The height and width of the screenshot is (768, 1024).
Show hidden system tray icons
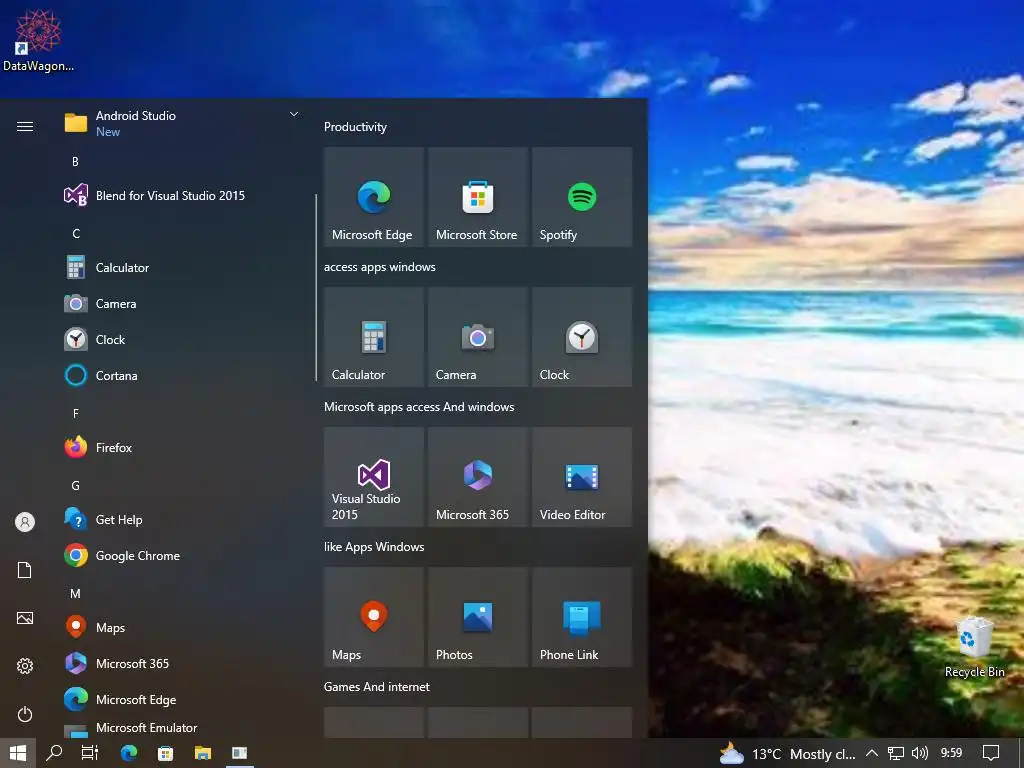click(872, 754)
